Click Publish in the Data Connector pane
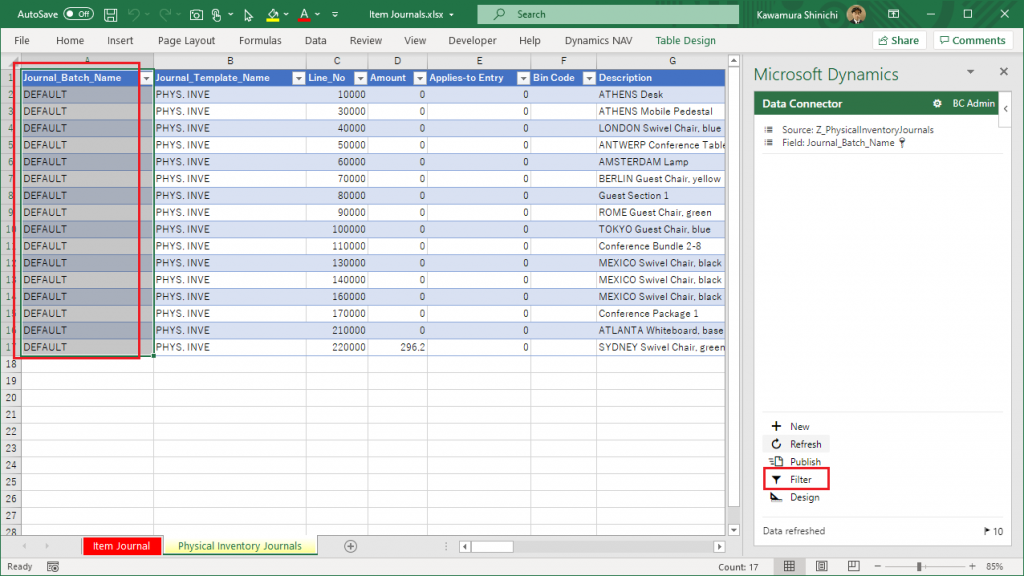The image size is (1024, 576). pos(795,462)
